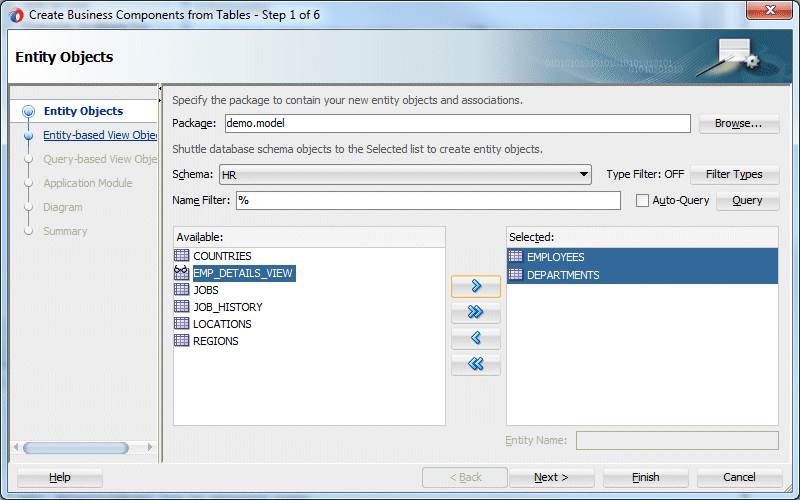The height and width of the screenshot is (500, 800).
Task: Select JOBS in Available list
Action: click(206, 290)
